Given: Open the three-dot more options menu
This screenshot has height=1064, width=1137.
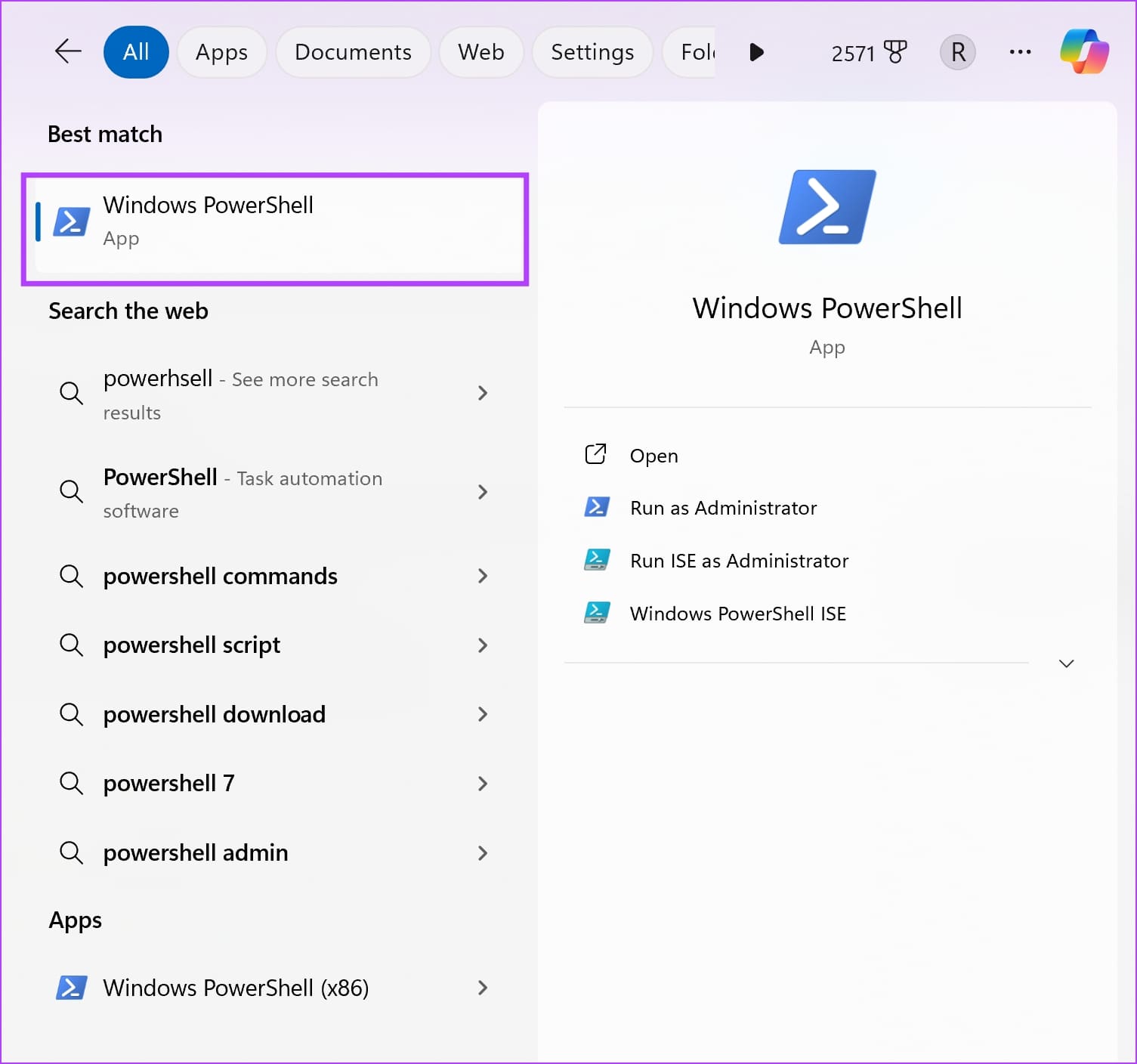Looking at the screenshot, I should pos(1020,52).
